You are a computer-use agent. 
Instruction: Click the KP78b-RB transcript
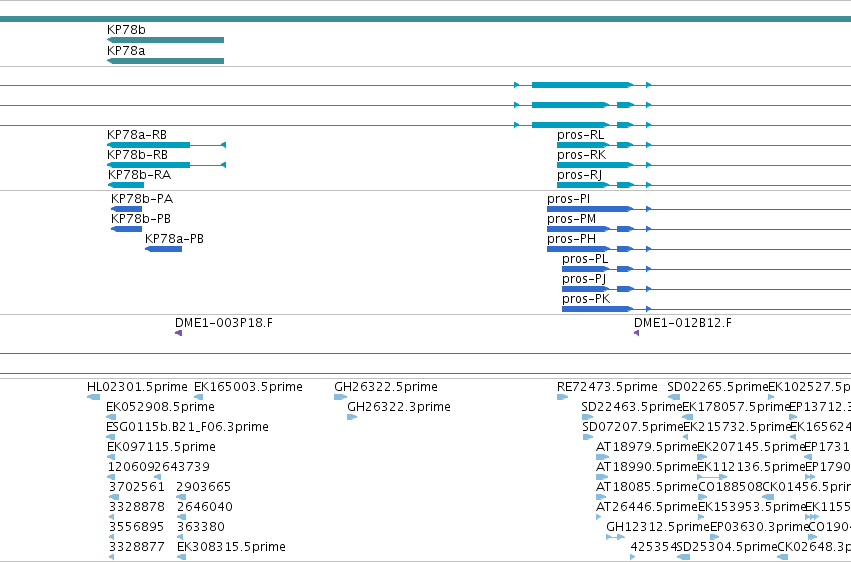(x=166, y=165)
